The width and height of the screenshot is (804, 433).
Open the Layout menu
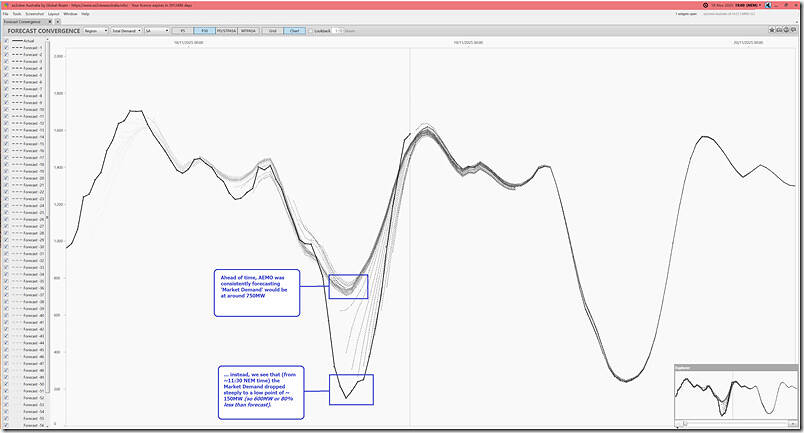[53, 14]
